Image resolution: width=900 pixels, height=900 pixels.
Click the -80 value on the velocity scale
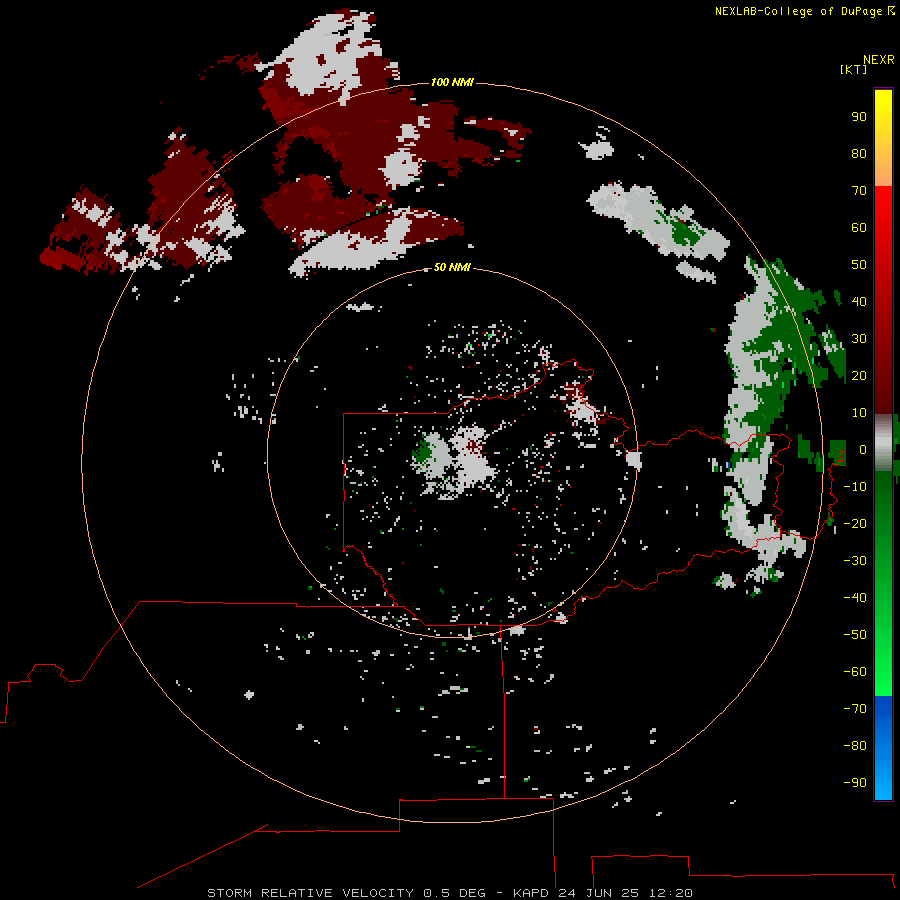(x=855, y=746)
